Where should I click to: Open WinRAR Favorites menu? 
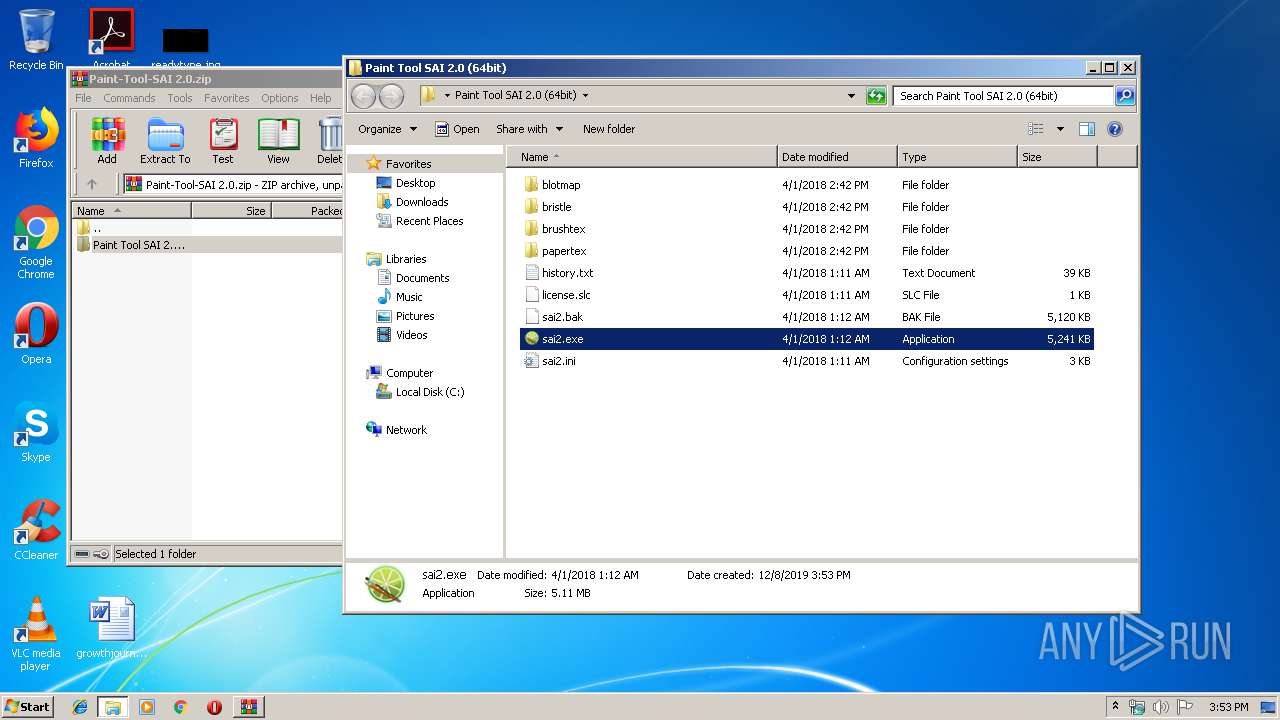[227, 98]
